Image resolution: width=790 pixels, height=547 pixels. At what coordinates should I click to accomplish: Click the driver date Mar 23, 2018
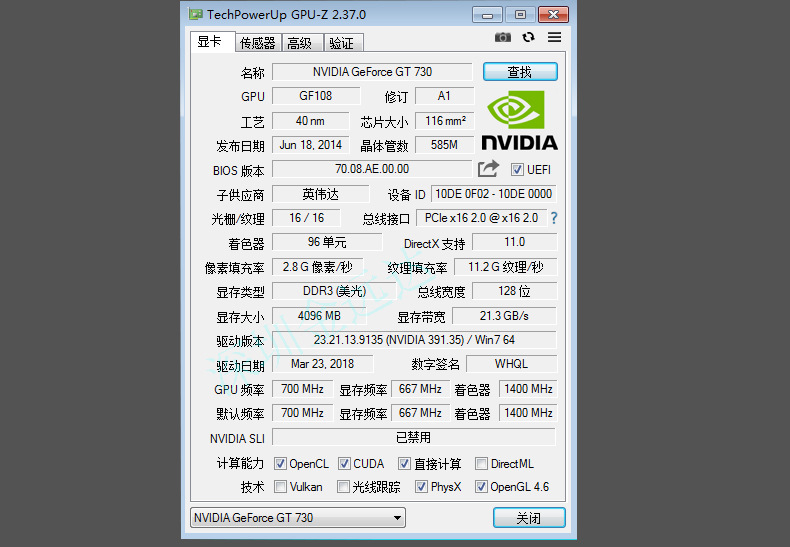coord(322,364)
